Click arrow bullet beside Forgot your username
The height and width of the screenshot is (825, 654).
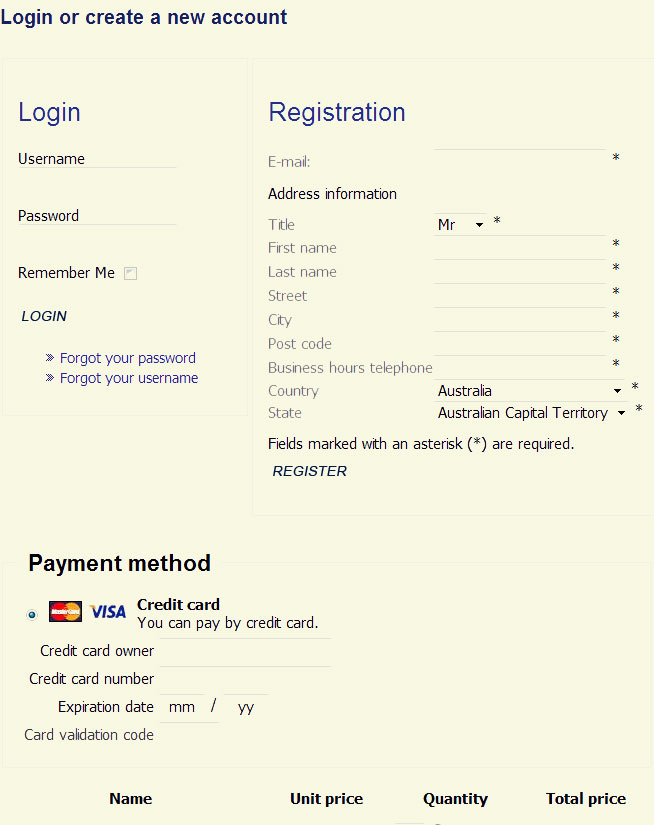tap(50, 378)
